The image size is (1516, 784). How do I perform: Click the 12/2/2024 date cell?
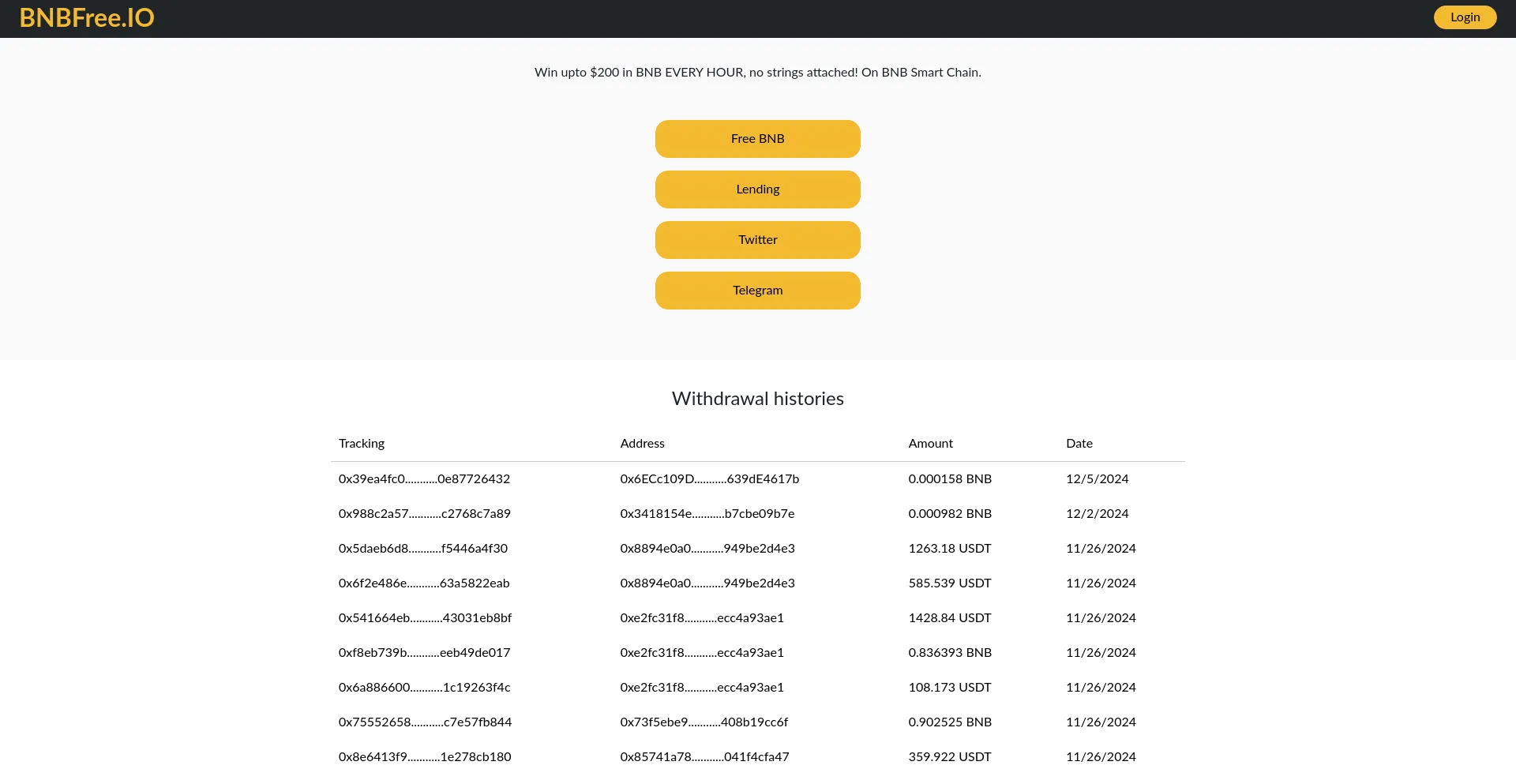(x=1098, y=514)
